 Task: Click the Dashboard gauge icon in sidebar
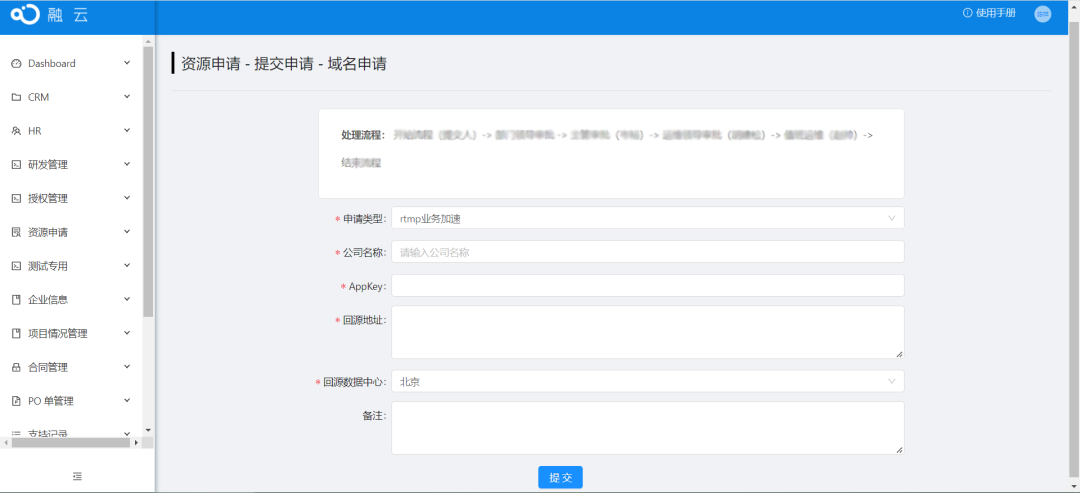point(16,64)
